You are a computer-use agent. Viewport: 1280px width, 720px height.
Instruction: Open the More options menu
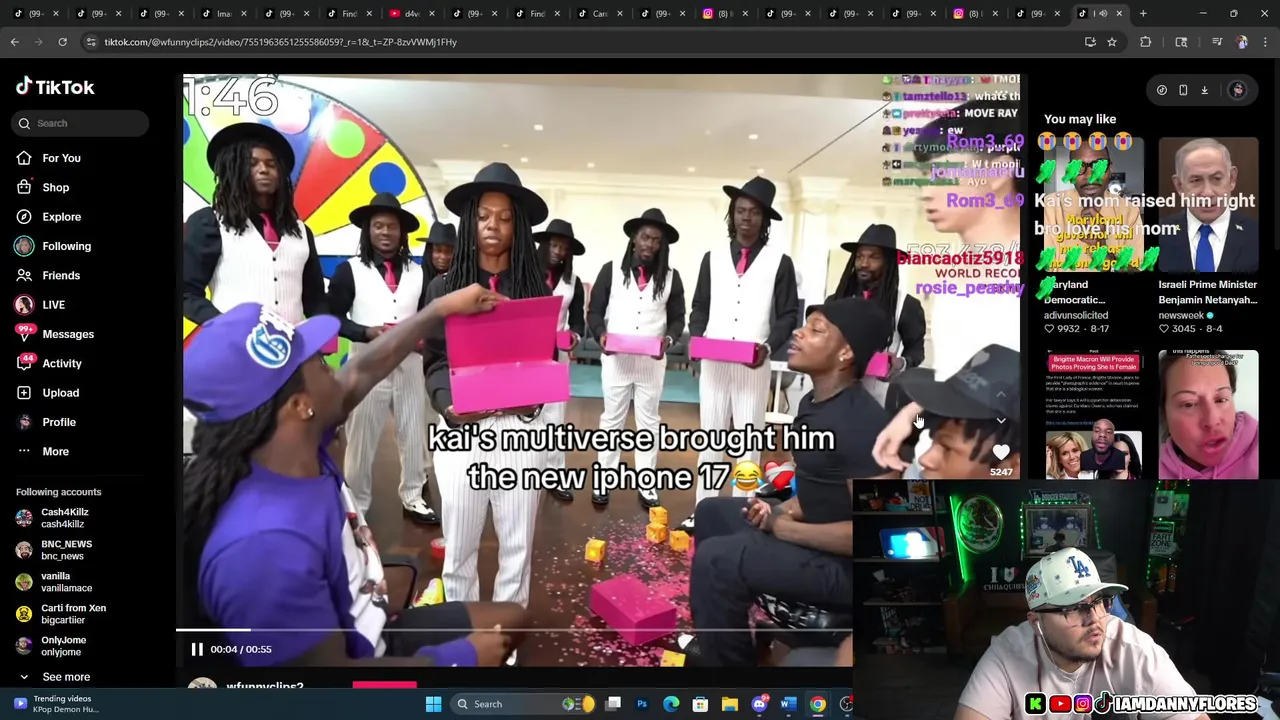tap(42, 451)
